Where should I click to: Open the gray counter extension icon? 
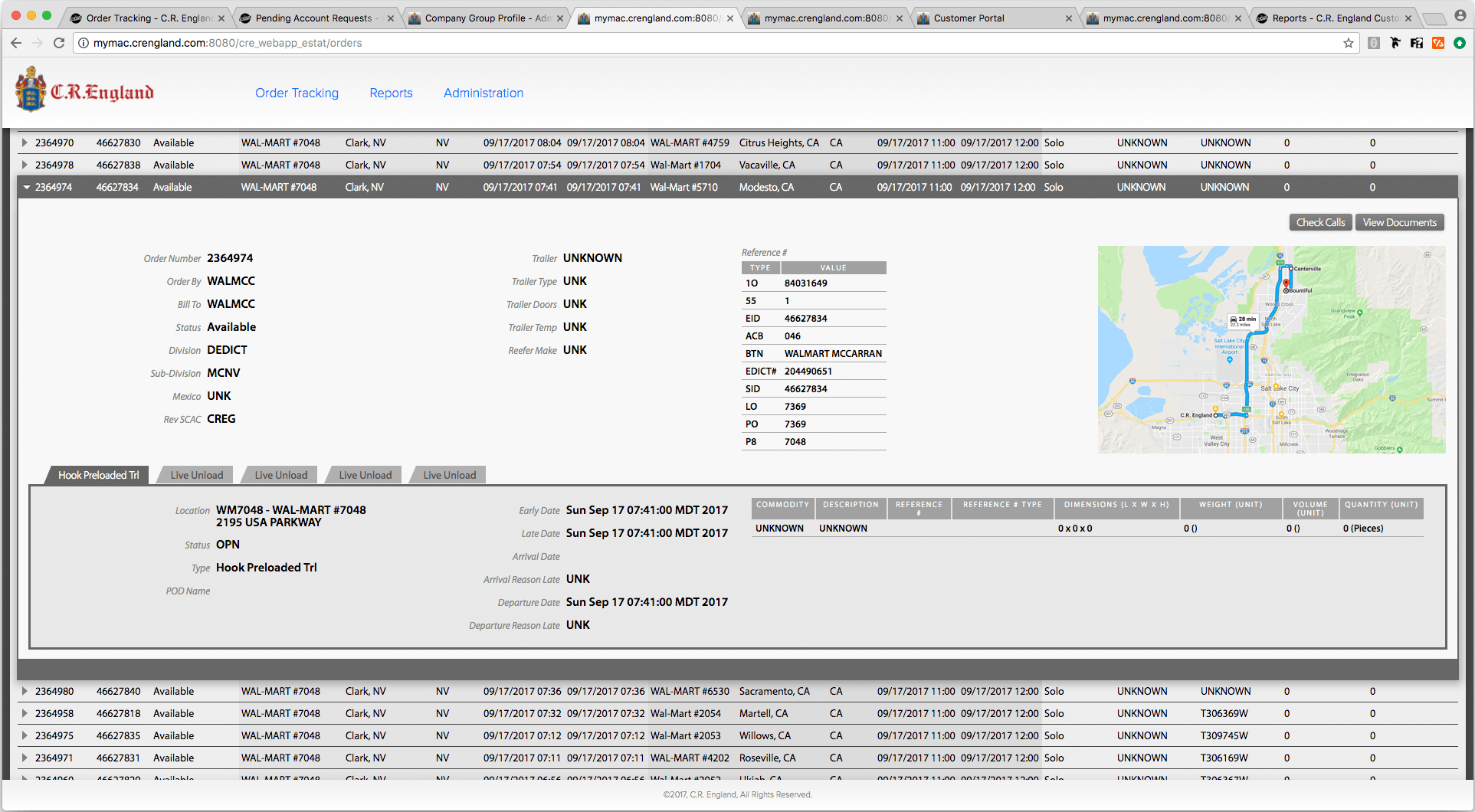click(1374, 43)
